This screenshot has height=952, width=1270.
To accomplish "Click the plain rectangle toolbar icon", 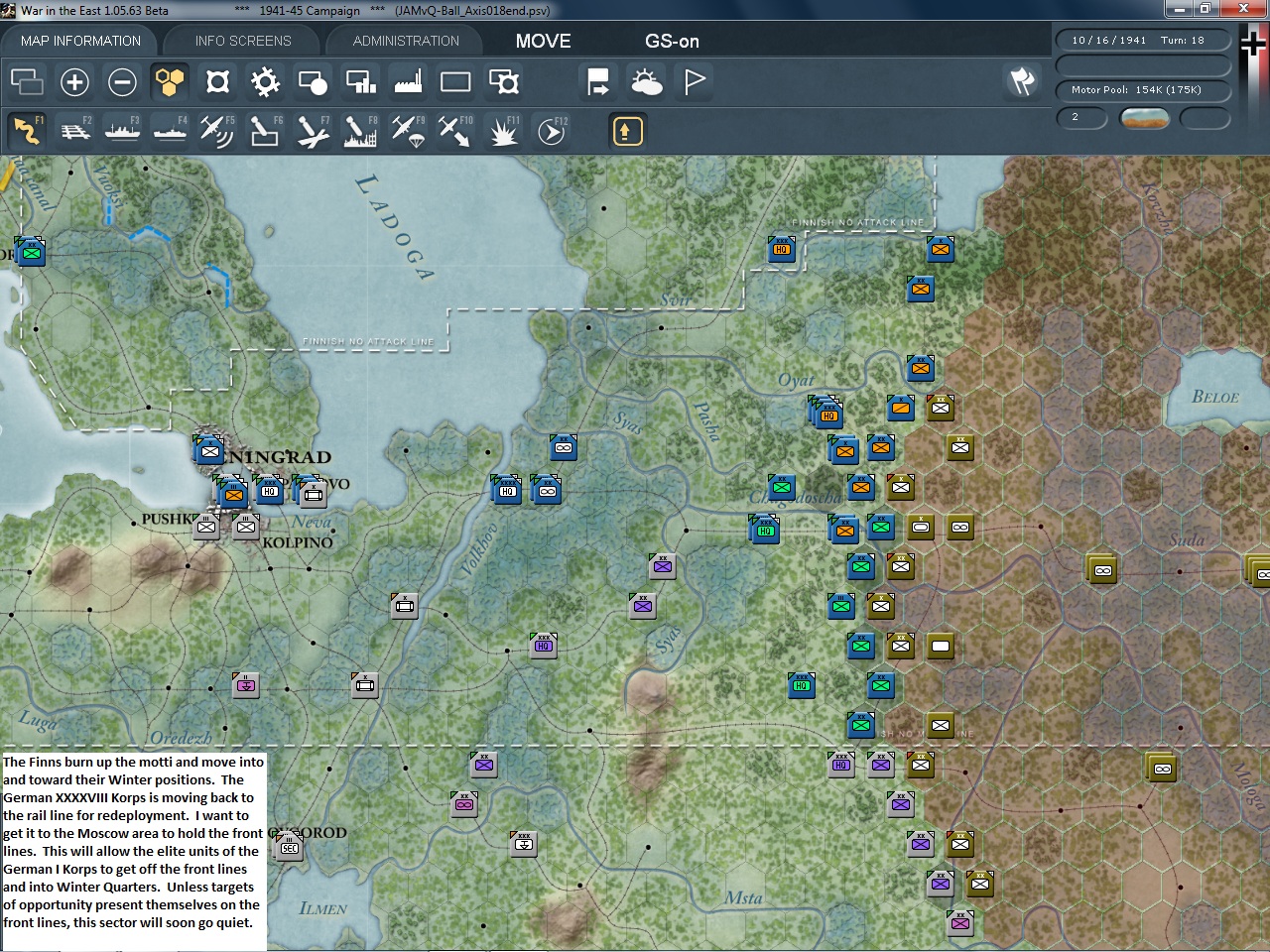I will 455,81.
